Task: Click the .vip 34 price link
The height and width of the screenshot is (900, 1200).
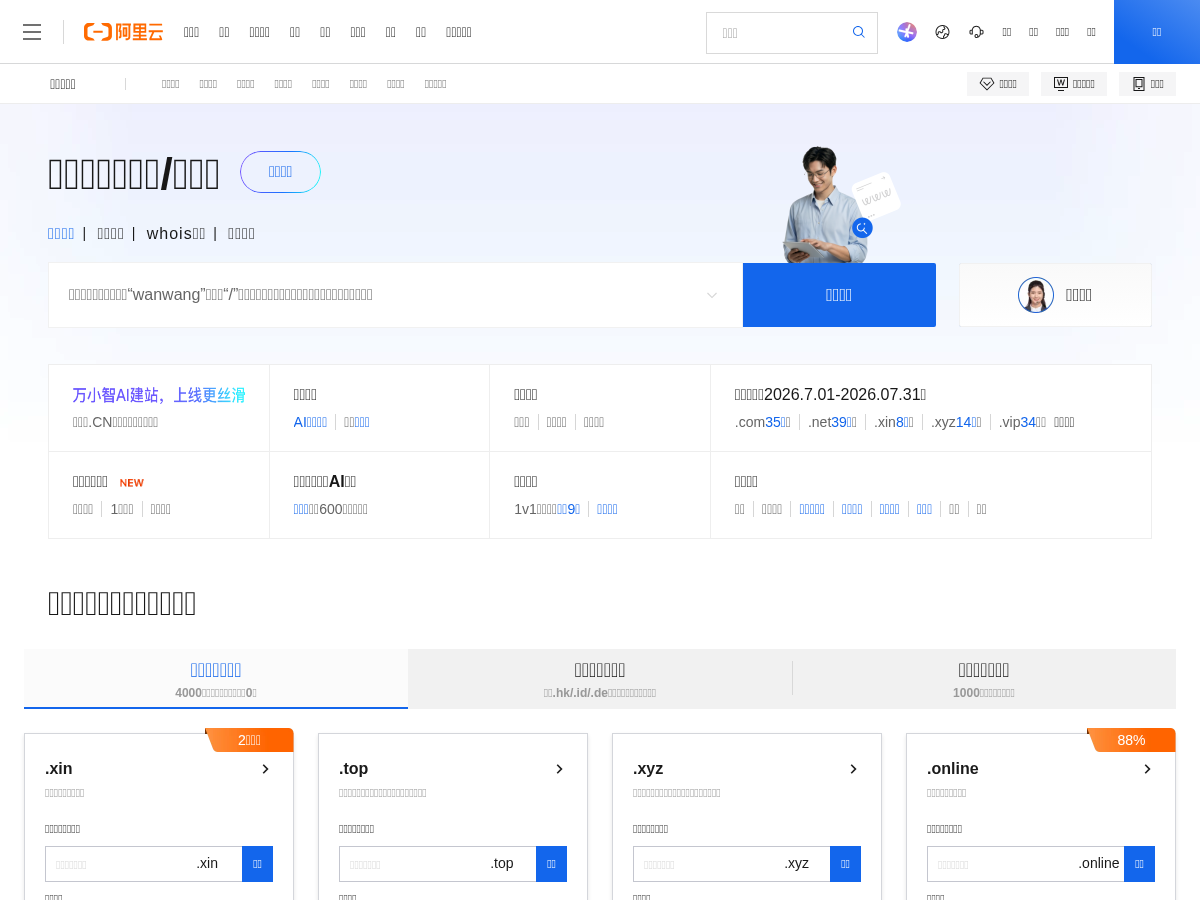Action: 1023,422
